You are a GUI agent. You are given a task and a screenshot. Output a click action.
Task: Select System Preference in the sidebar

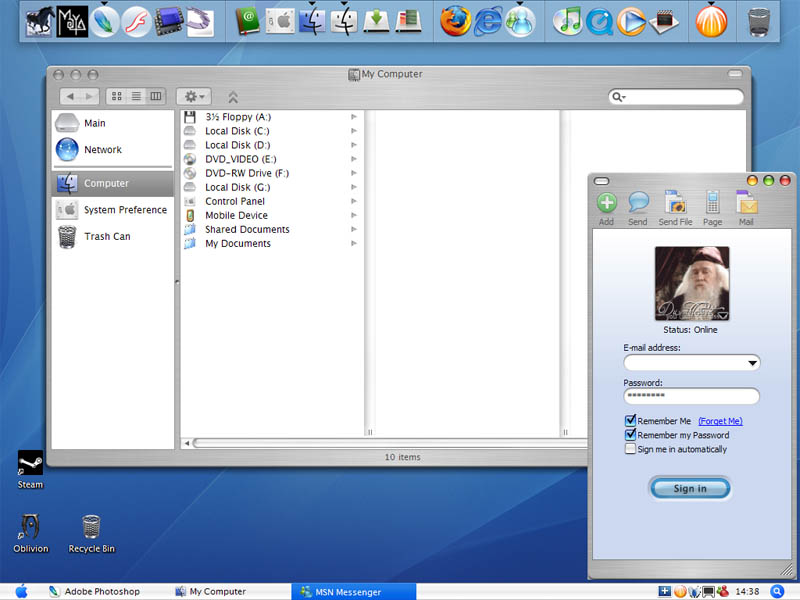point(113,210)
